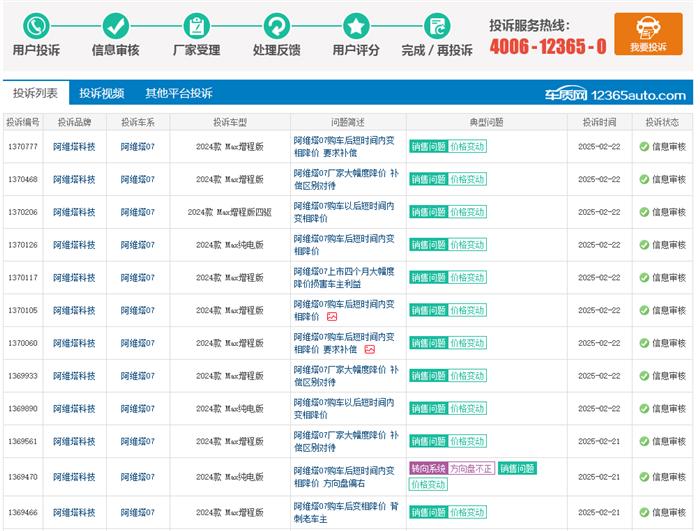Click complaint number 1369933

point(23,376)
